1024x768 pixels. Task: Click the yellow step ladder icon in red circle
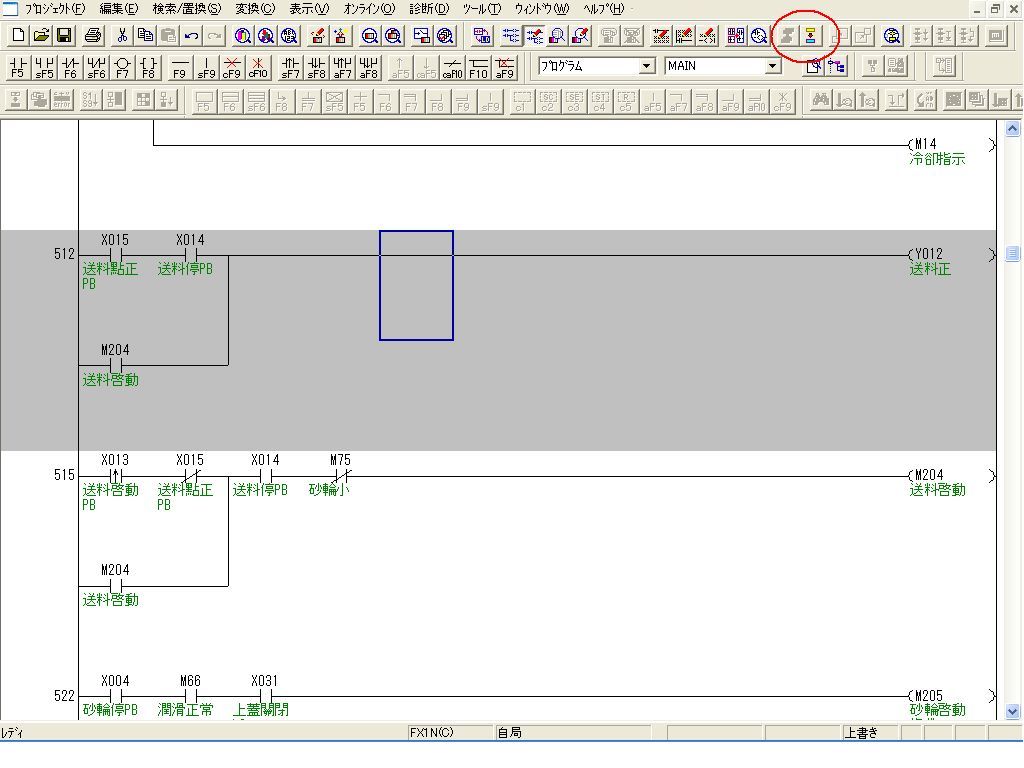(811, 36)
